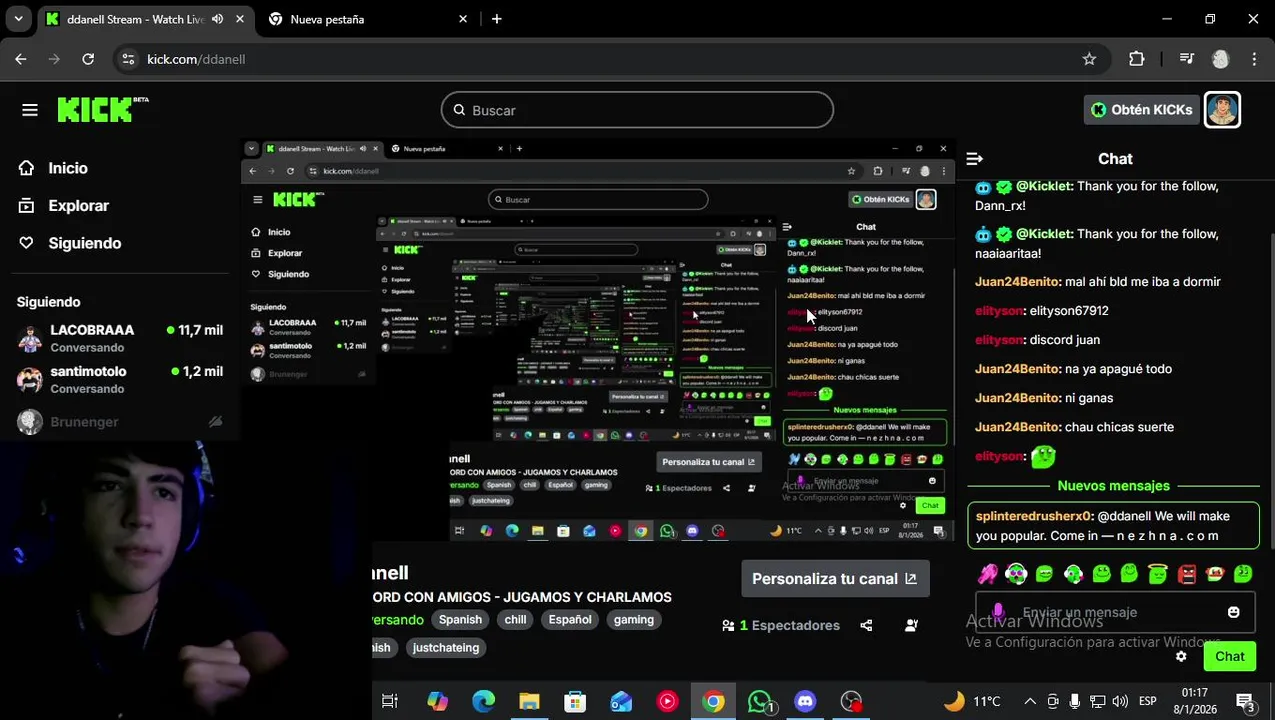Screen dimensions: 1275x720
Task: Reload the page
Action: coord(88,59)
